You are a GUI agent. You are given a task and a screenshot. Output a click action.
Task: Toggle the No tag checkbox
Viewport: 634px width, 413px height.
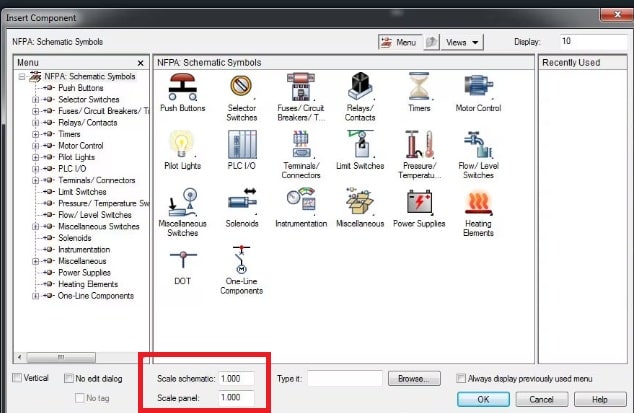[x=80, y=398]
